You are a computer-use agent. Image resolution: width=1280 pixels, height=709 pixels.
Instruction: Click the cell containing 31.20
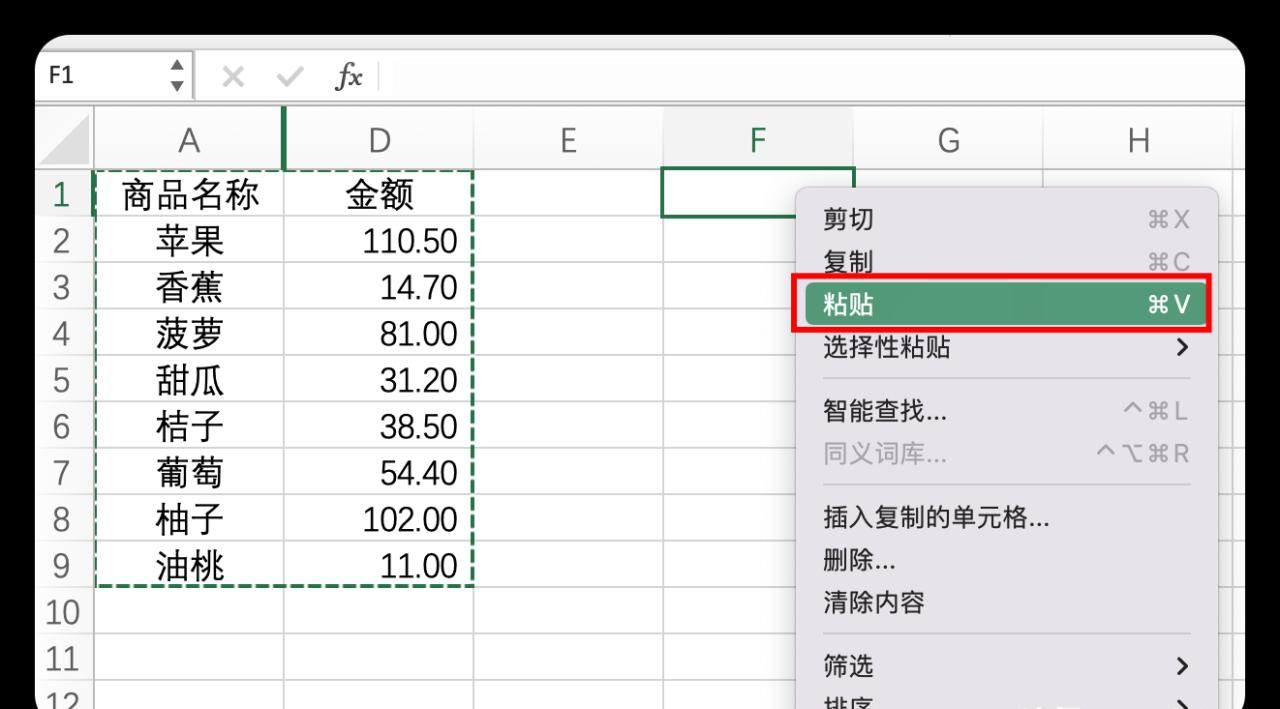379,381
